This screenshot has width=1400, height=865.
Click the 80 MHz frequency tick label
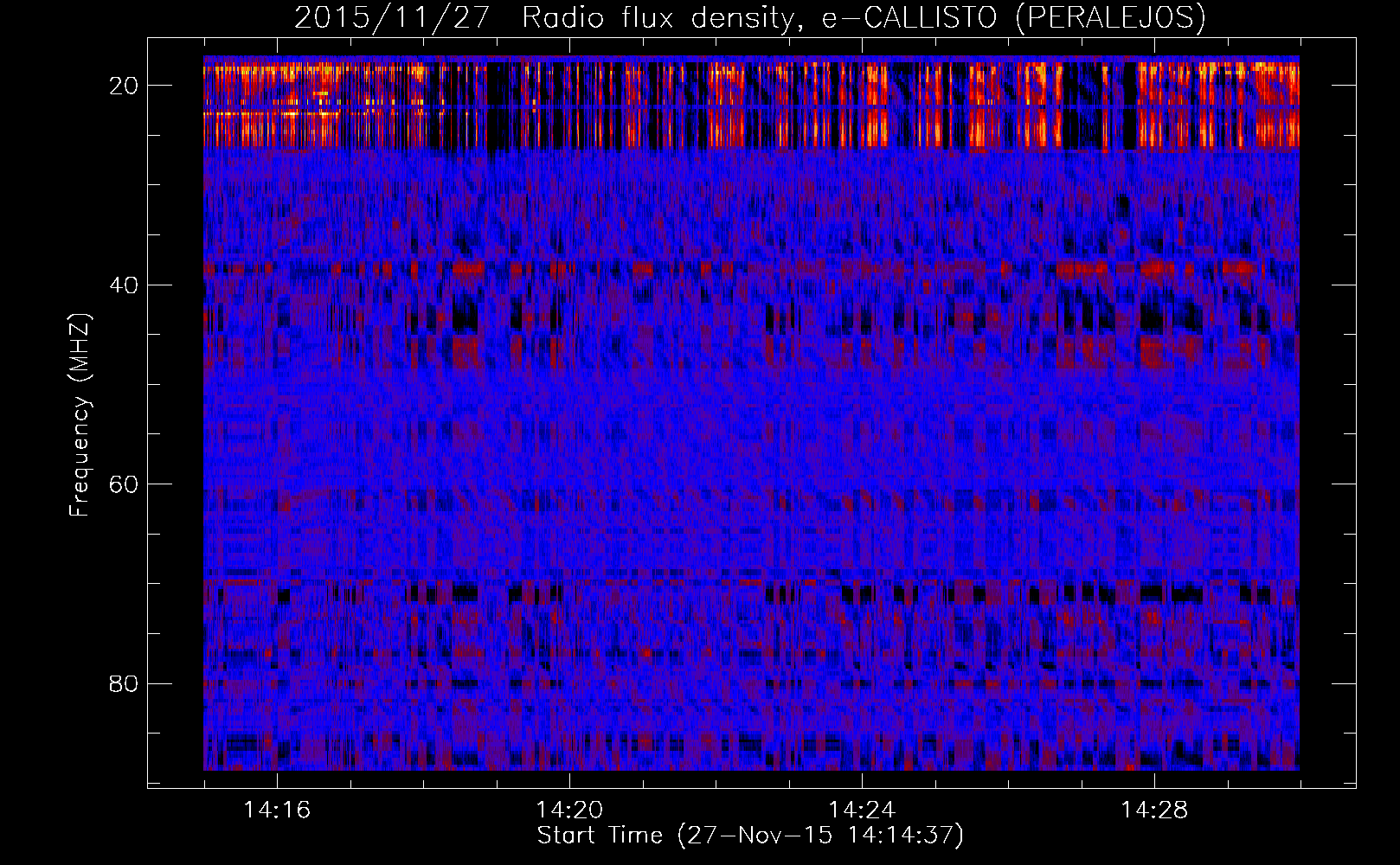click(125, 684)
